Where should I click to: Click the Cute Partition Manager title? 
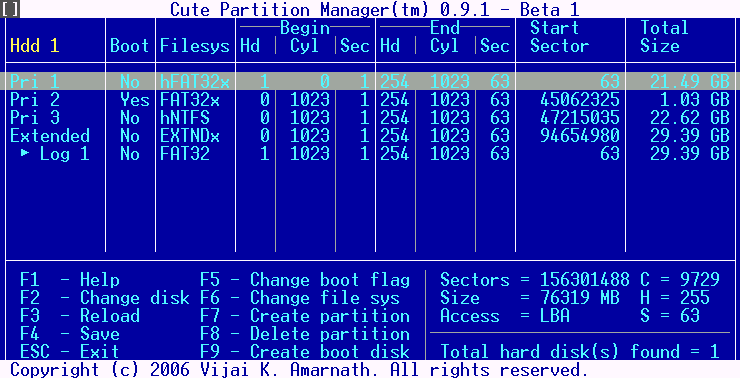pyautogui.click(x=375, y=9)
